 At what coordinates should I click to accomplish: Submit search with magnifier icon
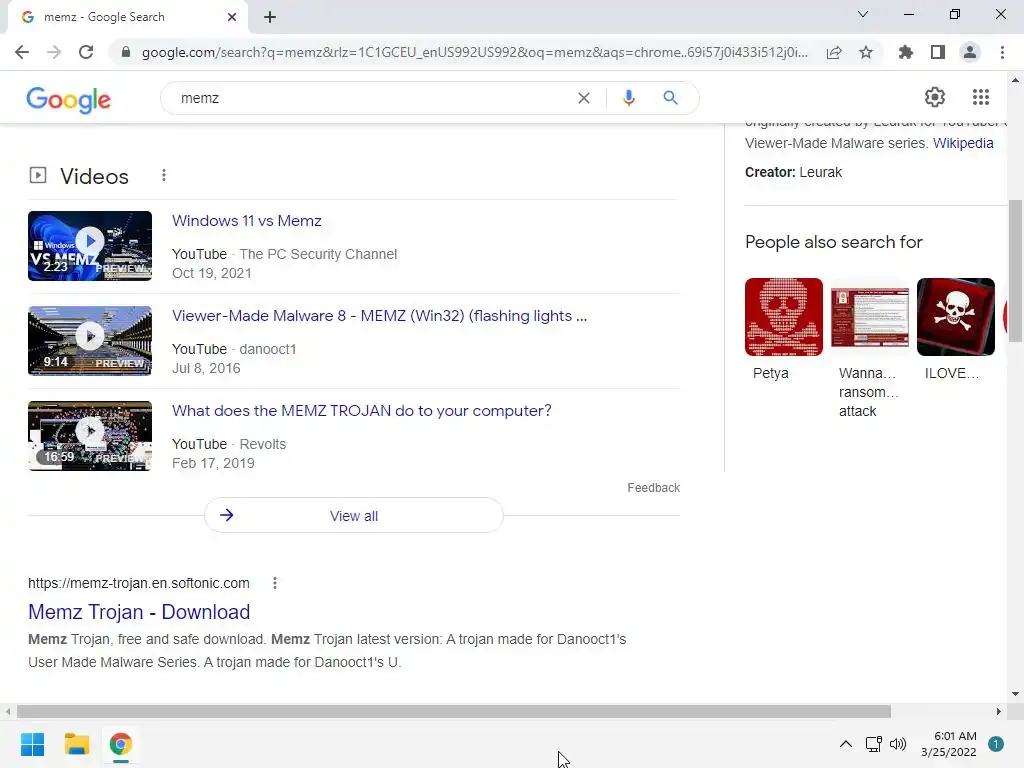671,98
